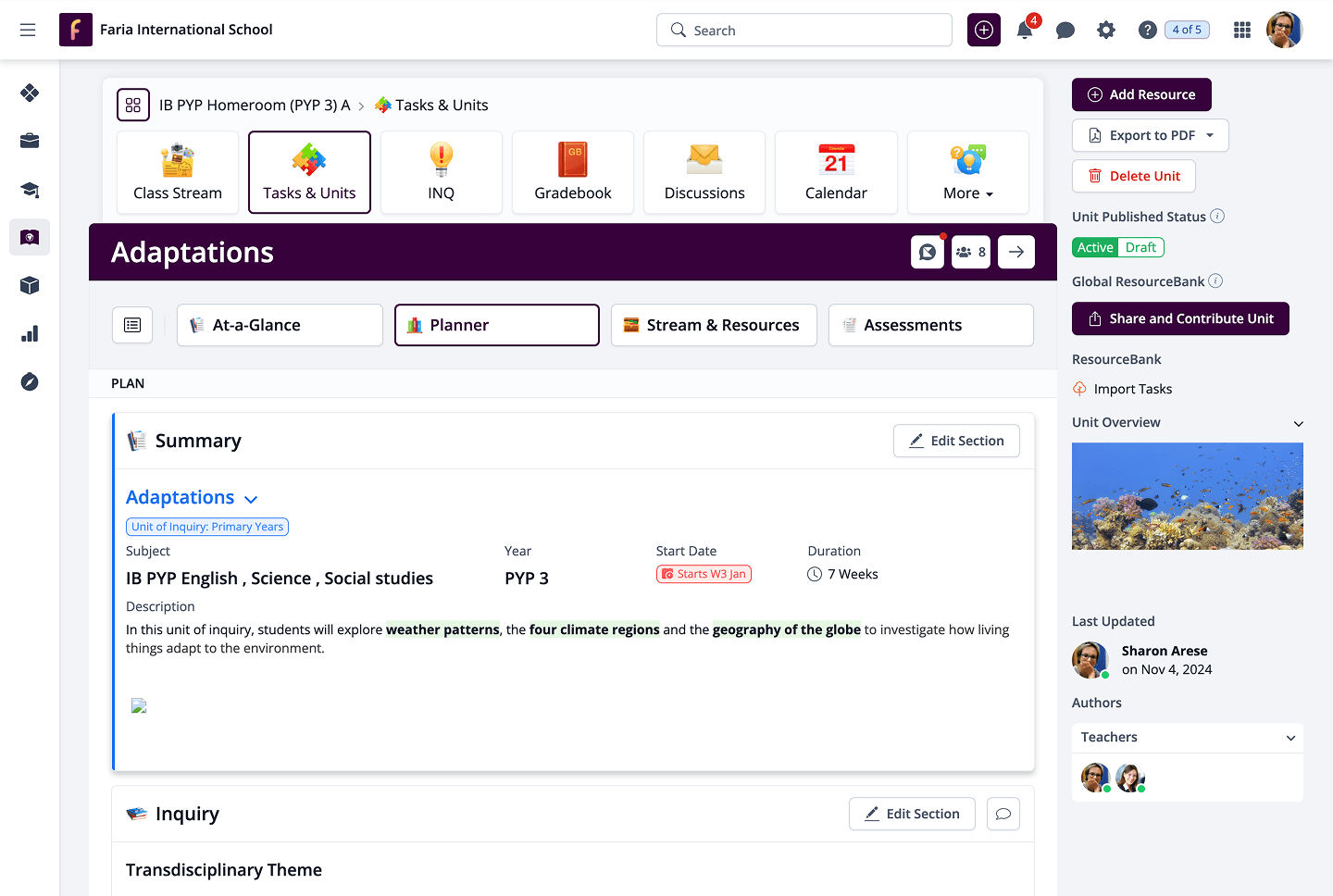1333x896 pixels.
Task: Expand the Export to PDF dropdown
Action: tap(1210, 135)
